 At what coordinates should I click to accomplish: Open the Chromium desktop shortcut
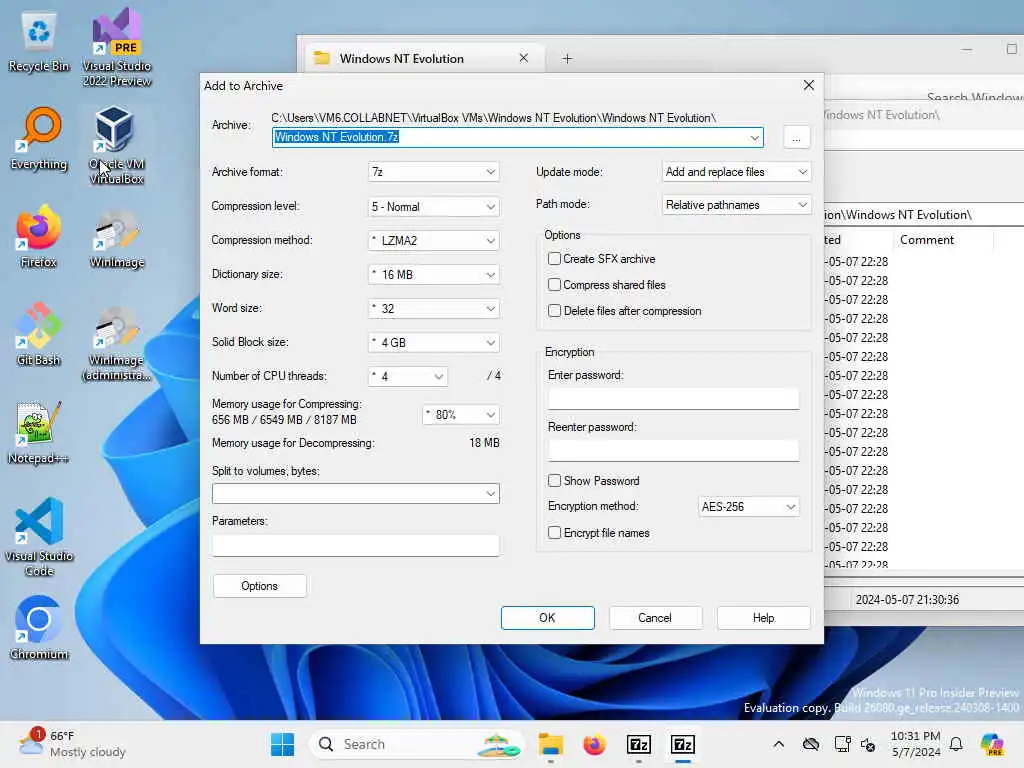pos(39,628)
